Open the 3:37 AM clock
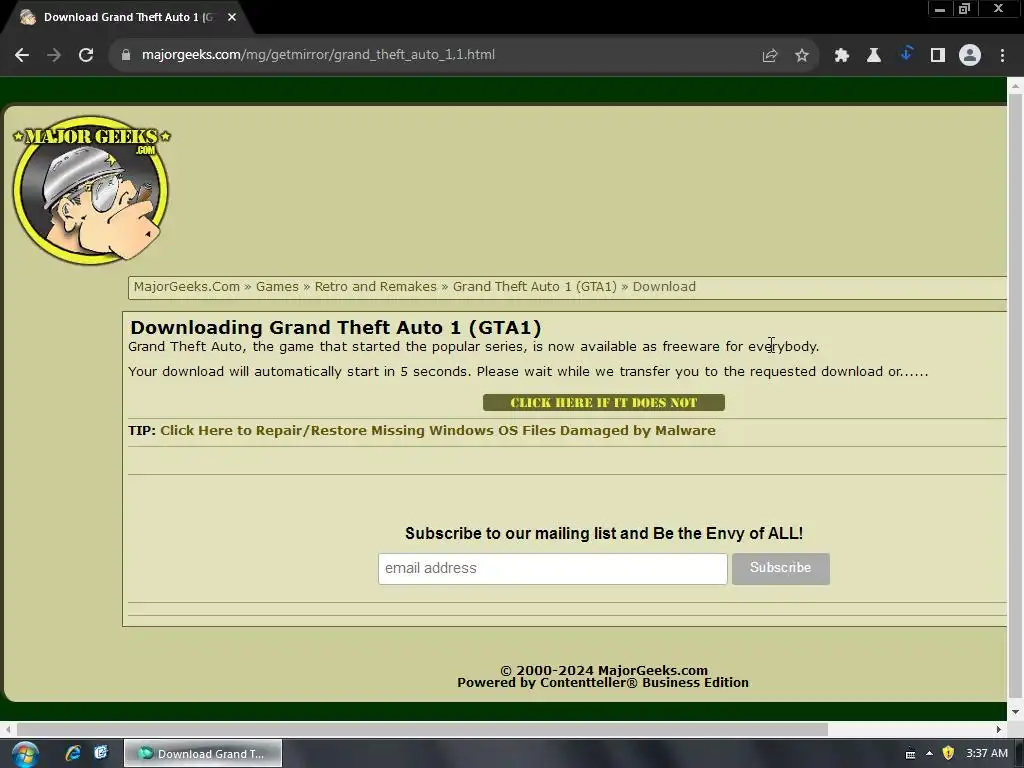This screenshot has height=768, width=1024. 987,754
